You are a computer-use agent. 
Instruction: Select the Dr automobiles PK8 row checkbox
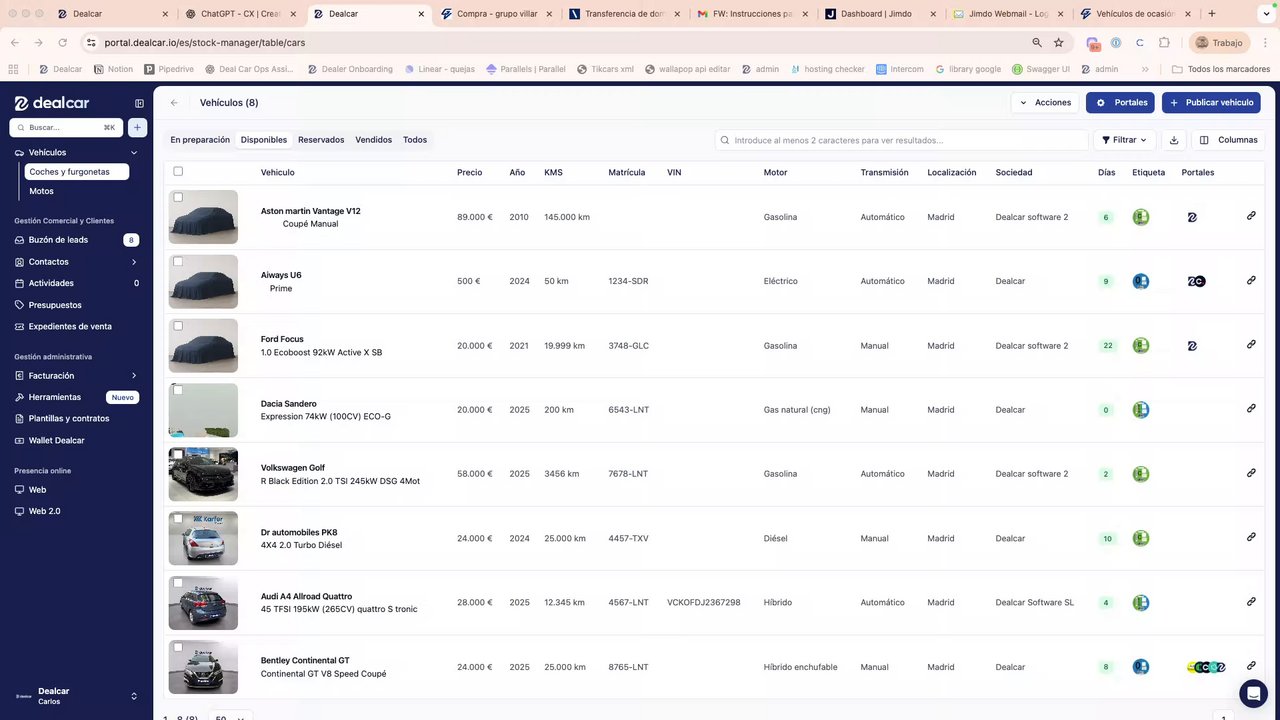[178, 518]
